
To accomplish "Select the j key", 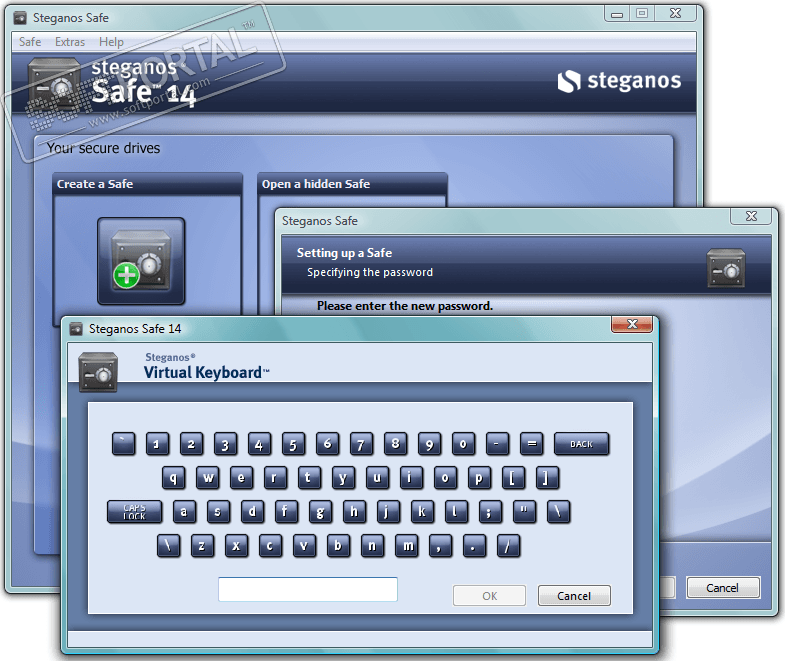I will tap(388, 512).
